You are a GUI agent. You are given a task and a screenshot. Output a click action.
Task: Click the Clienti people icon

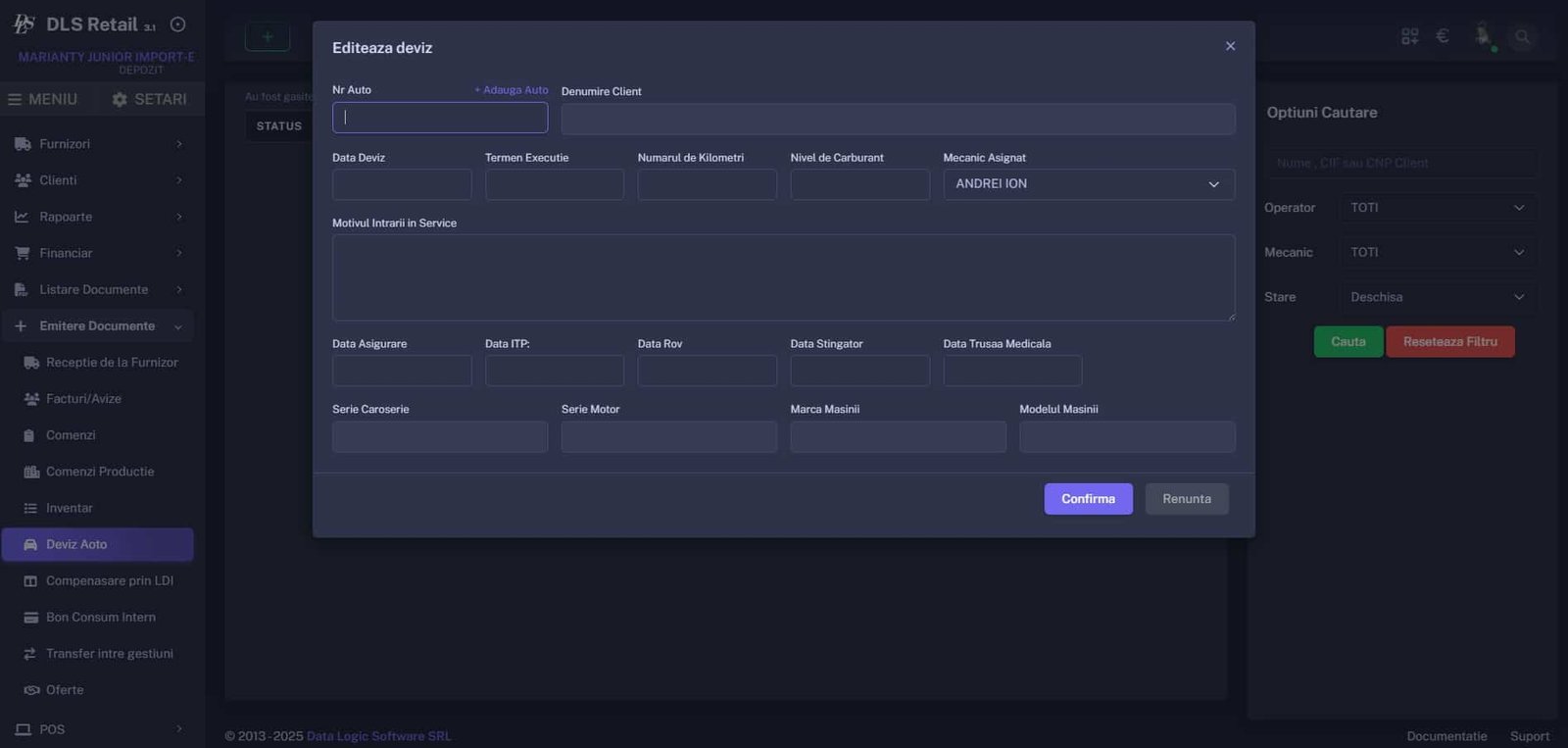click(23, 180)
